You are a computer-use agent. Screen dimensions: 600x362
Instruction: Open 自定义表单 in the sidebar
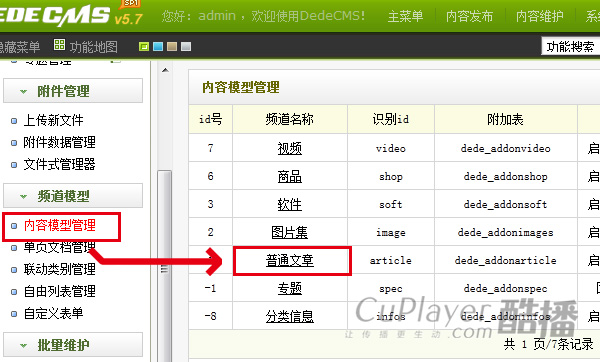pos(53,314)
